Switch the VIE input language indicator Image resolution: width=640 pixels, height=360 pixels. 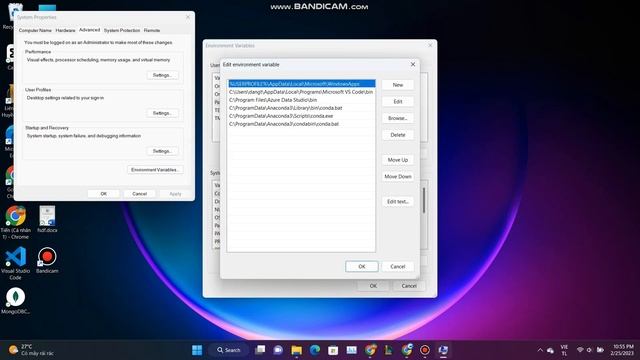(x=564, y=350)
